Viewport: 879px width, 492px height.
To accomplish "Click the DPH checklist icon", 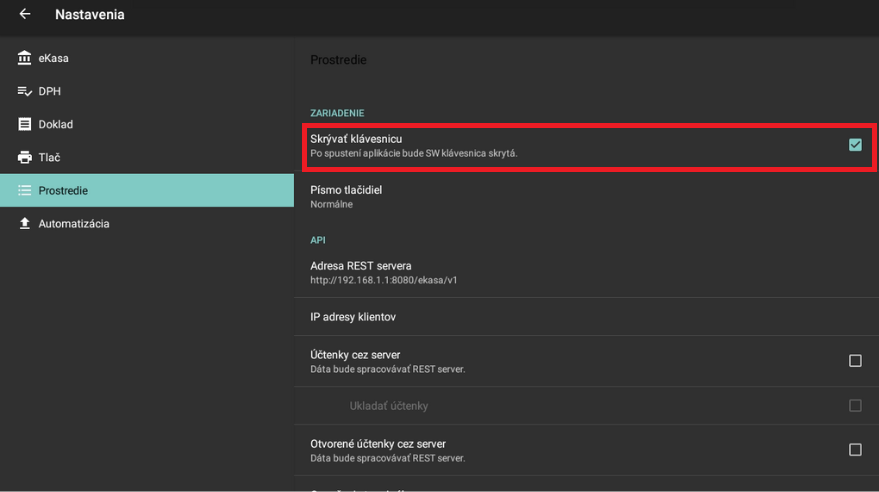I will click(x=25, y=91).
